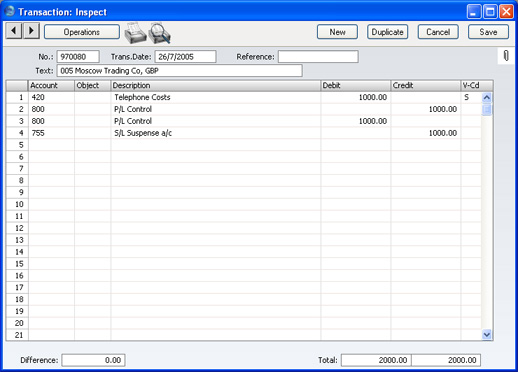Click the debit Total field 2000.00
The image size is (518, 372).
tap(376, 360)
